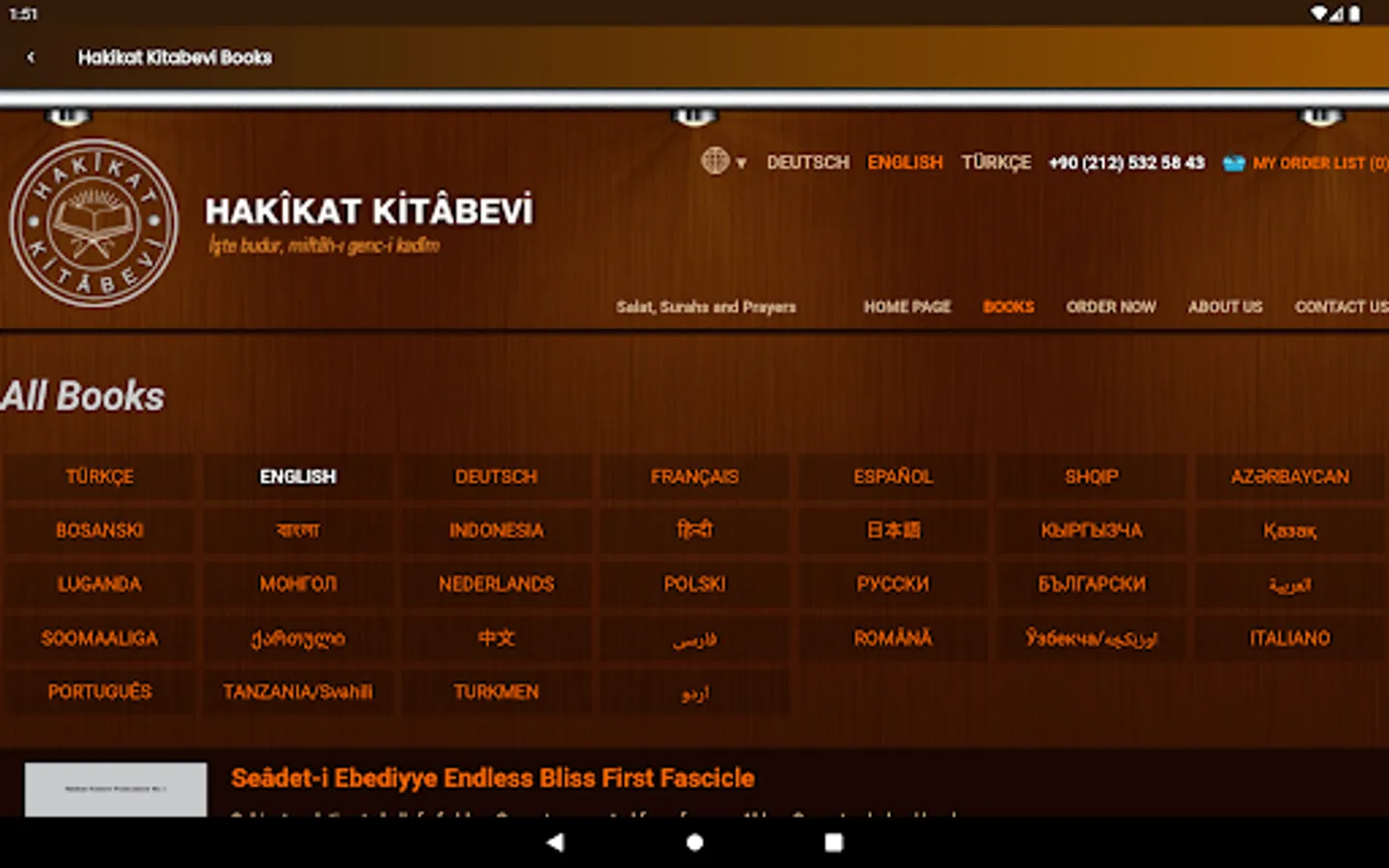Filter books by TÜRKÇE in grid

(x=99, y=476)
